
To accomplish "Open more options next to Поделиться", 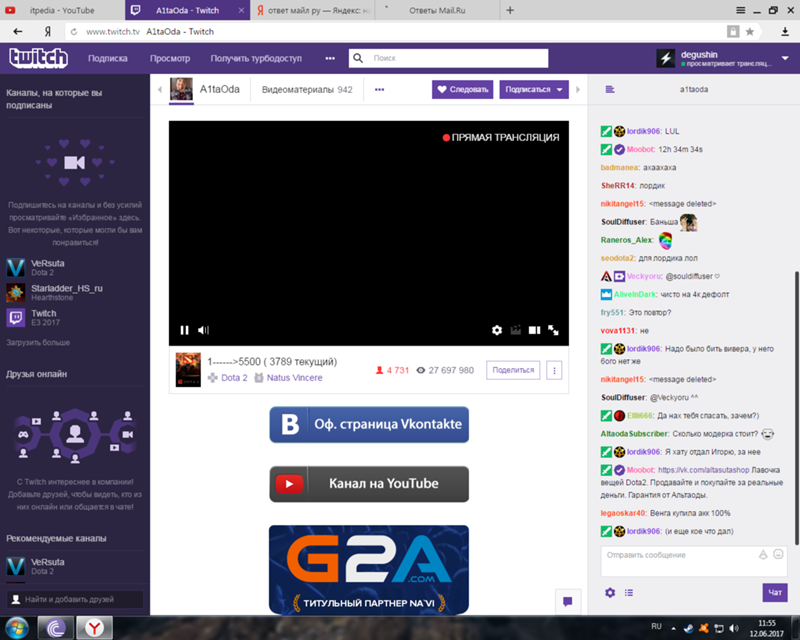I will tap(555, 369).
